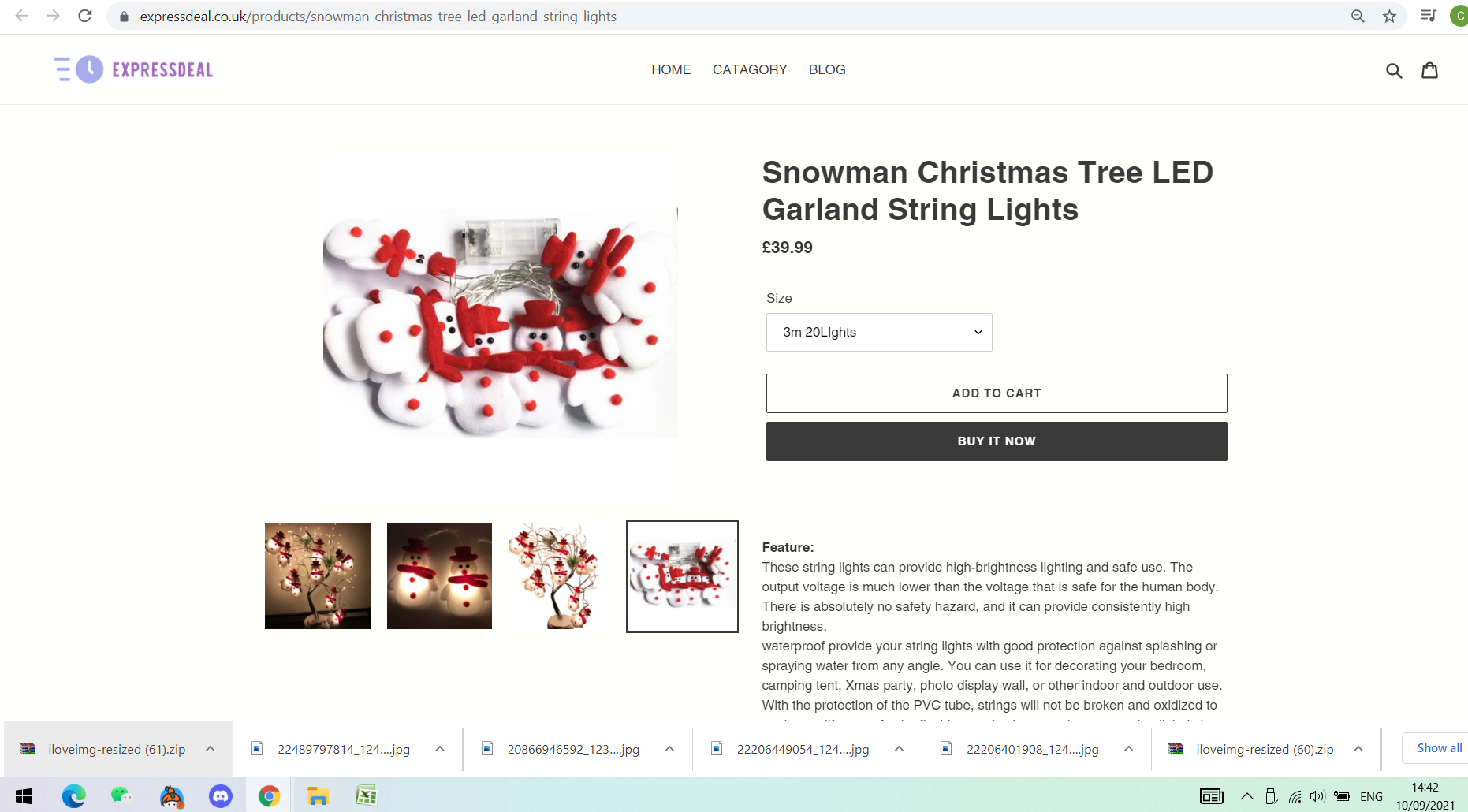Open the BLOG menu link
This screenshot has height=812, width=1468.
(827, 69)
